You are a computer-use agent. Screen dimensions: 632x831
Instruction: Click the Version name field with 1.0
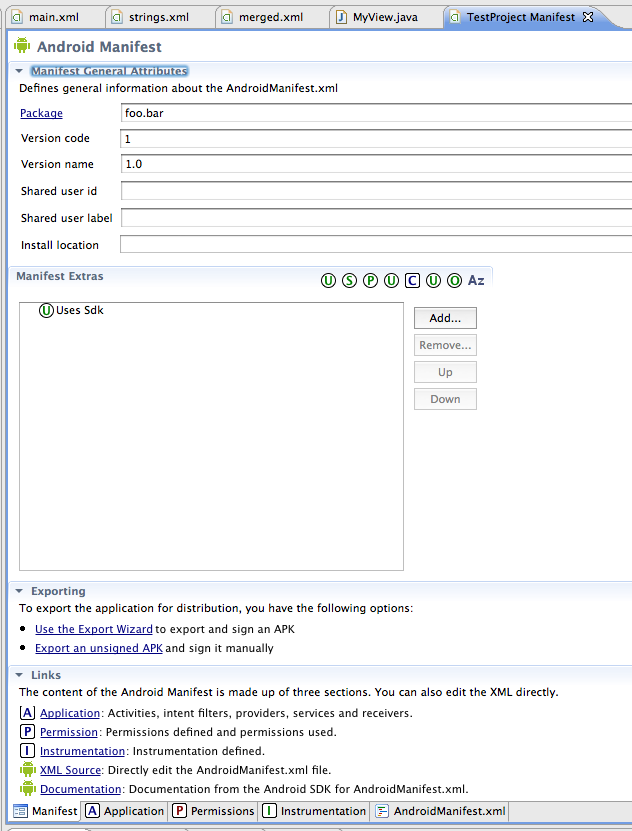(x=376, y=164)
